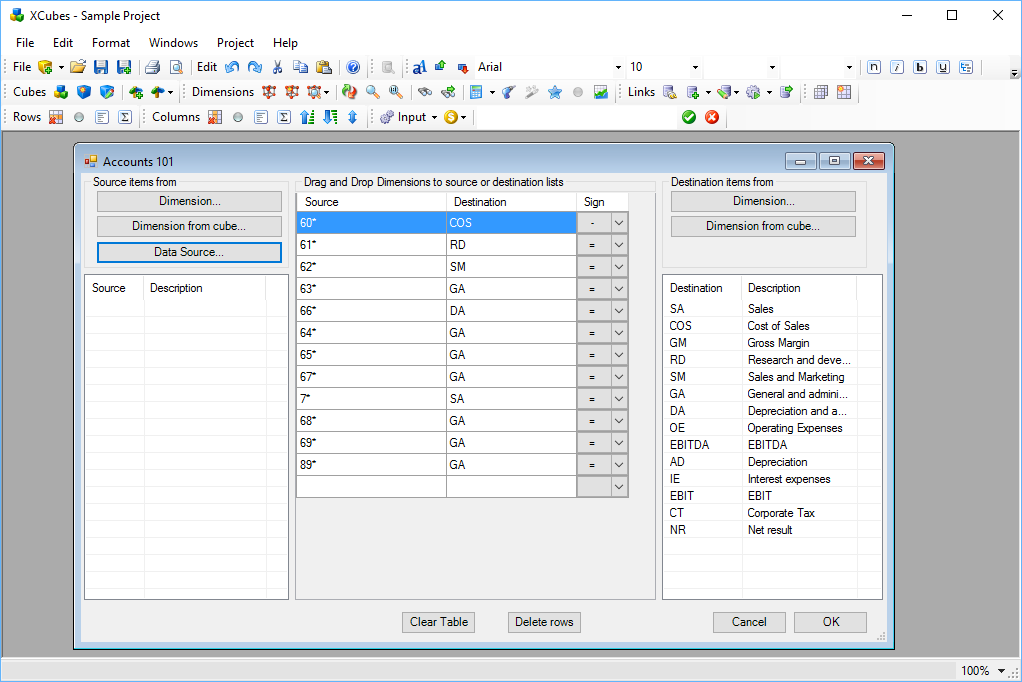Screen dimensions: 1022x682
Task: Click the undo arrow icon
Action: pos(232,67)
